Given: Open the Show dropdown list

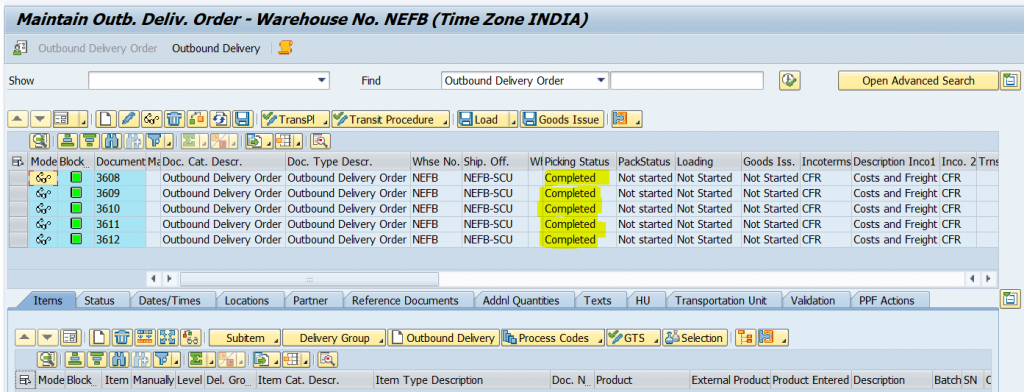Looking at the screenshot, I should (x=321, y=80).
